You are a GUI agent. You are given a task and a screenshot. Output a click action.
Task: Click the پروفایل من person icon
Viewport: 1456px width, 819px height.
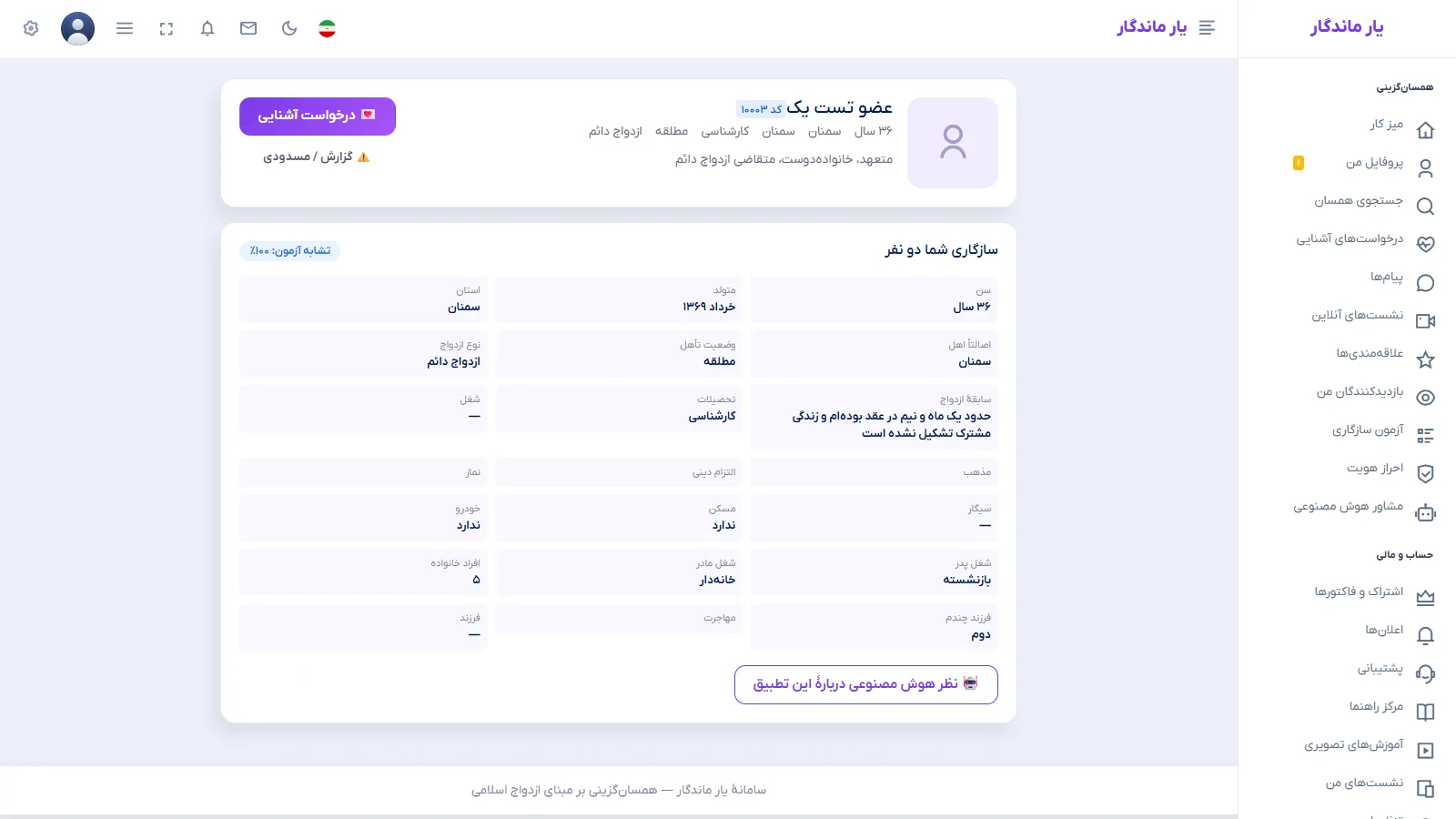click(x=1426, y=168)
